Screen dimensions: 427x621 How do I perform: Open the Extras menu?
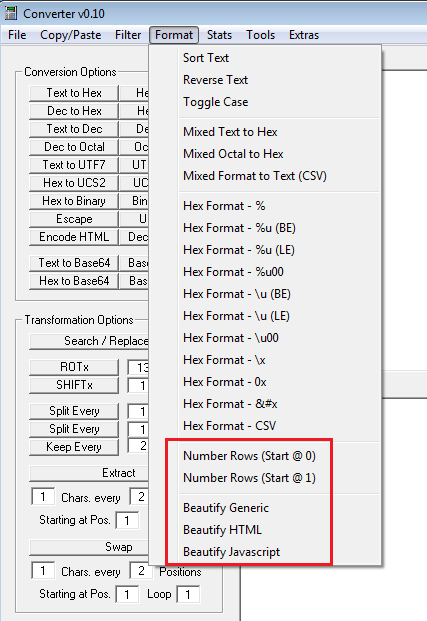304,35
